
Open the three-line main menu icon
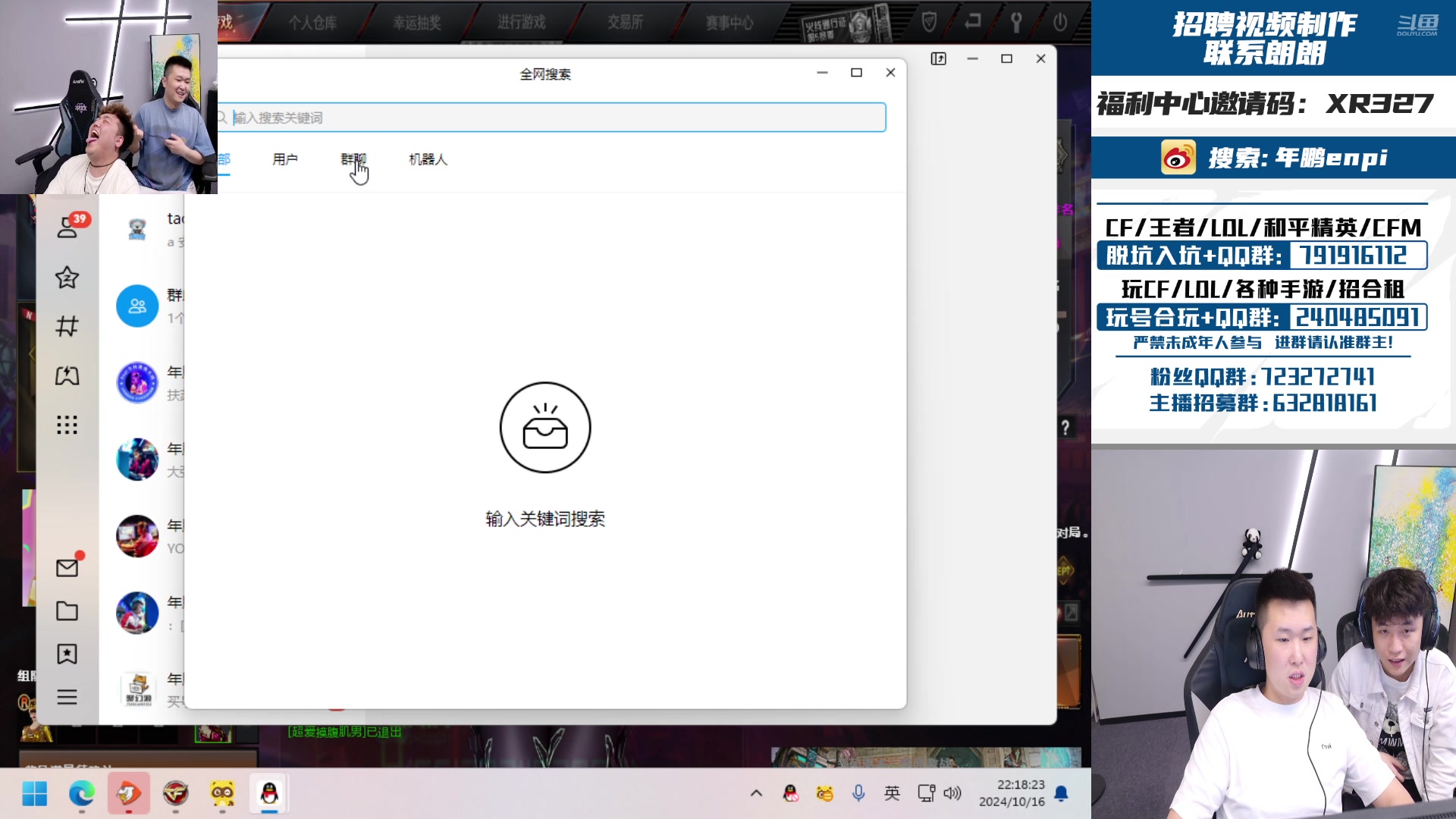pos(67,697)
